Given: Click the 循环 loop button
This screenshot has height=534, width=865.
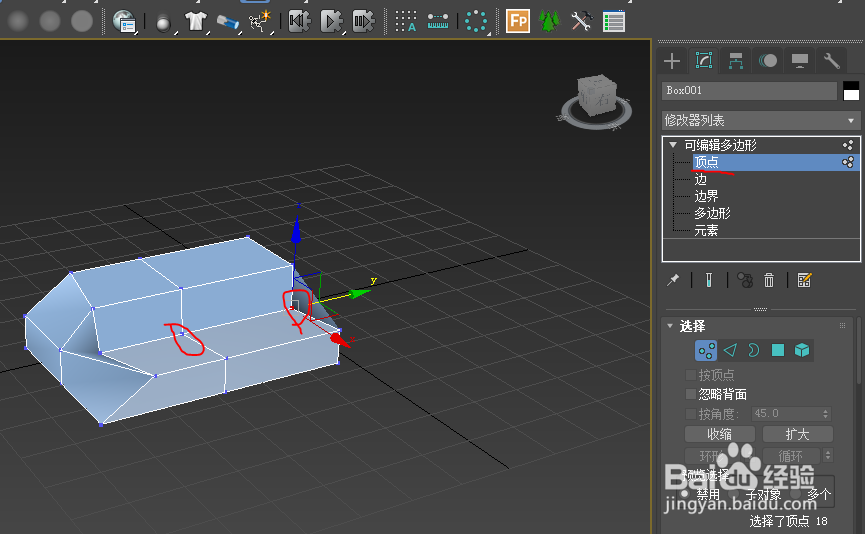Looking at the screenshot, I should tap(791, 456).
